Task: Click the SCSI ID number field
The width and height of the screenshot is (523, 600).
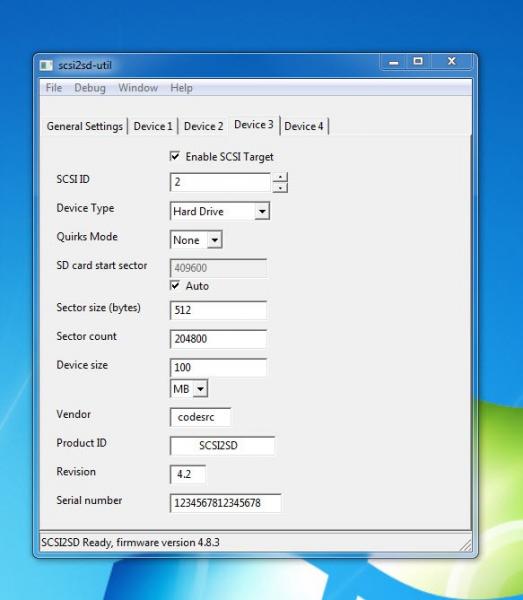Action: pos(220,182)
